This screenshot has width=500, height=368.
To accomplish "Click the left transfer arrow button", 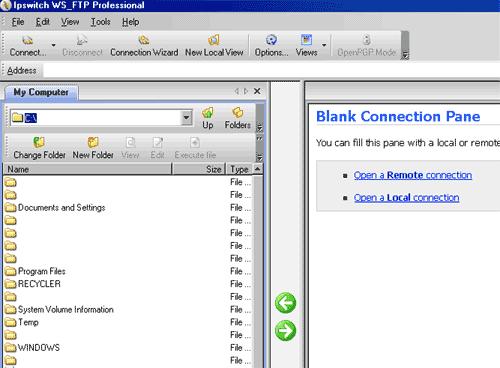I will coord(285,303).
